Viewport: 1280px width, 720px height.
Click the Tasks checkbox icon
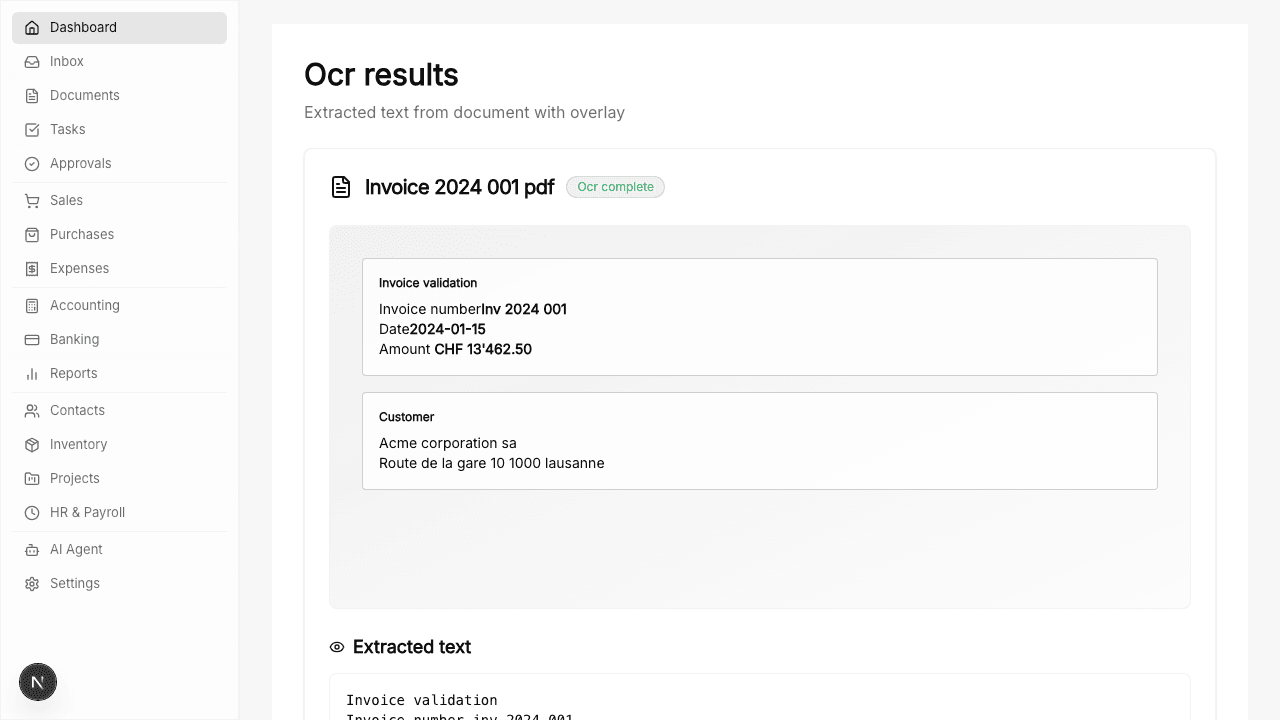pyautogui.click(x=32, y=130)
